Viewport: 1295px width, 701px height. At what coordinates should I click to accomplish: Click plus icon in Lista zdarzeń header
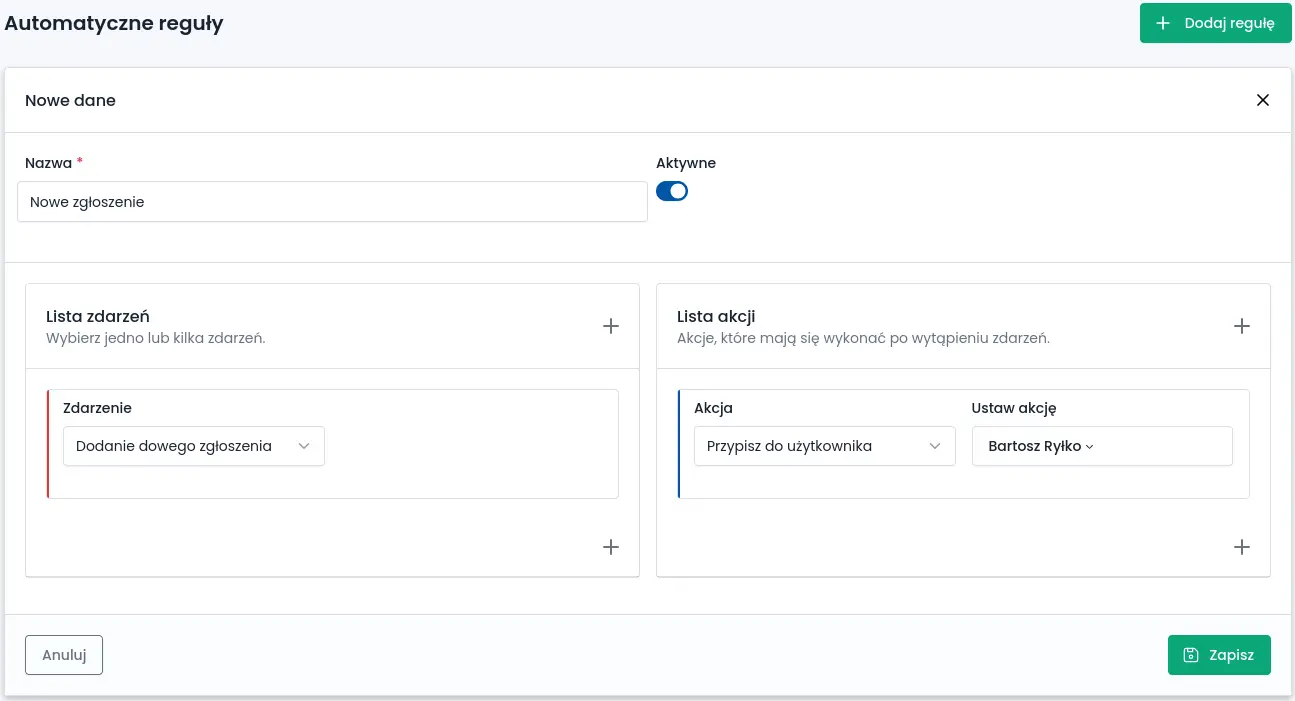pyautogui.click(x=611, y=326)
